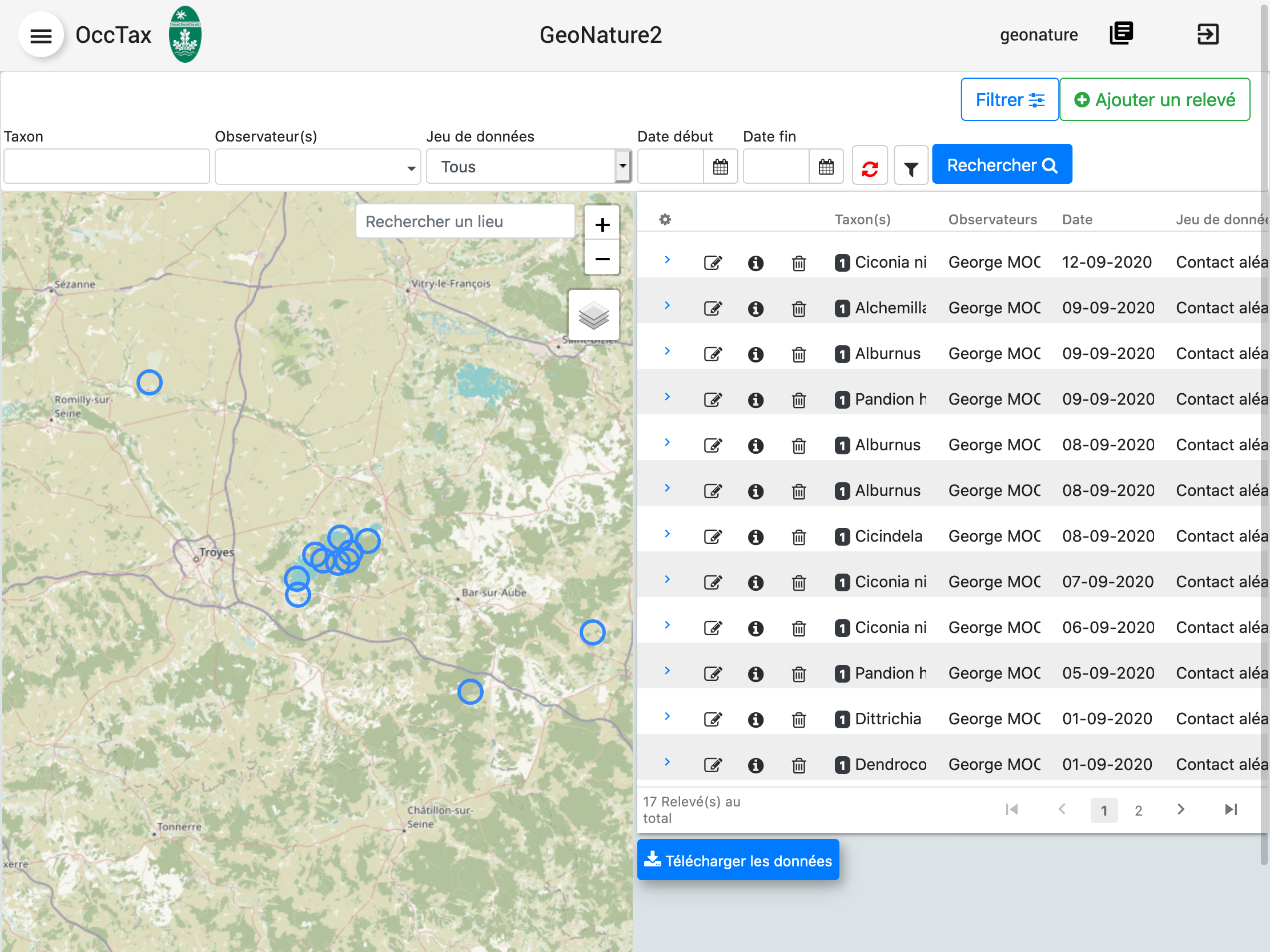Image resolution: width=1270 pixels, height=952 pixels.
Task: Expand the Alchemilla row details
Action: coord(667,305)
